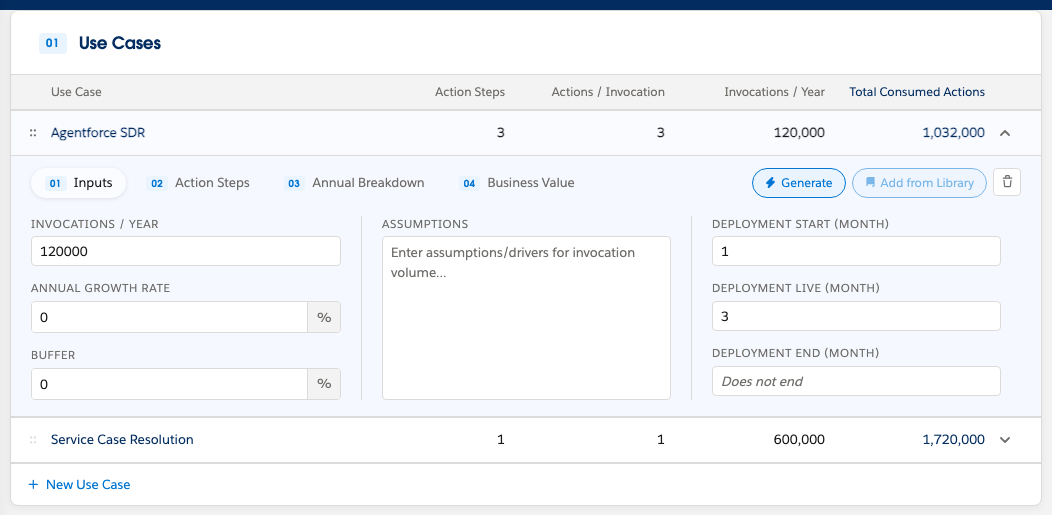
Task: Select the Total Consumed Actions column header
Action: tap(917, 92)
